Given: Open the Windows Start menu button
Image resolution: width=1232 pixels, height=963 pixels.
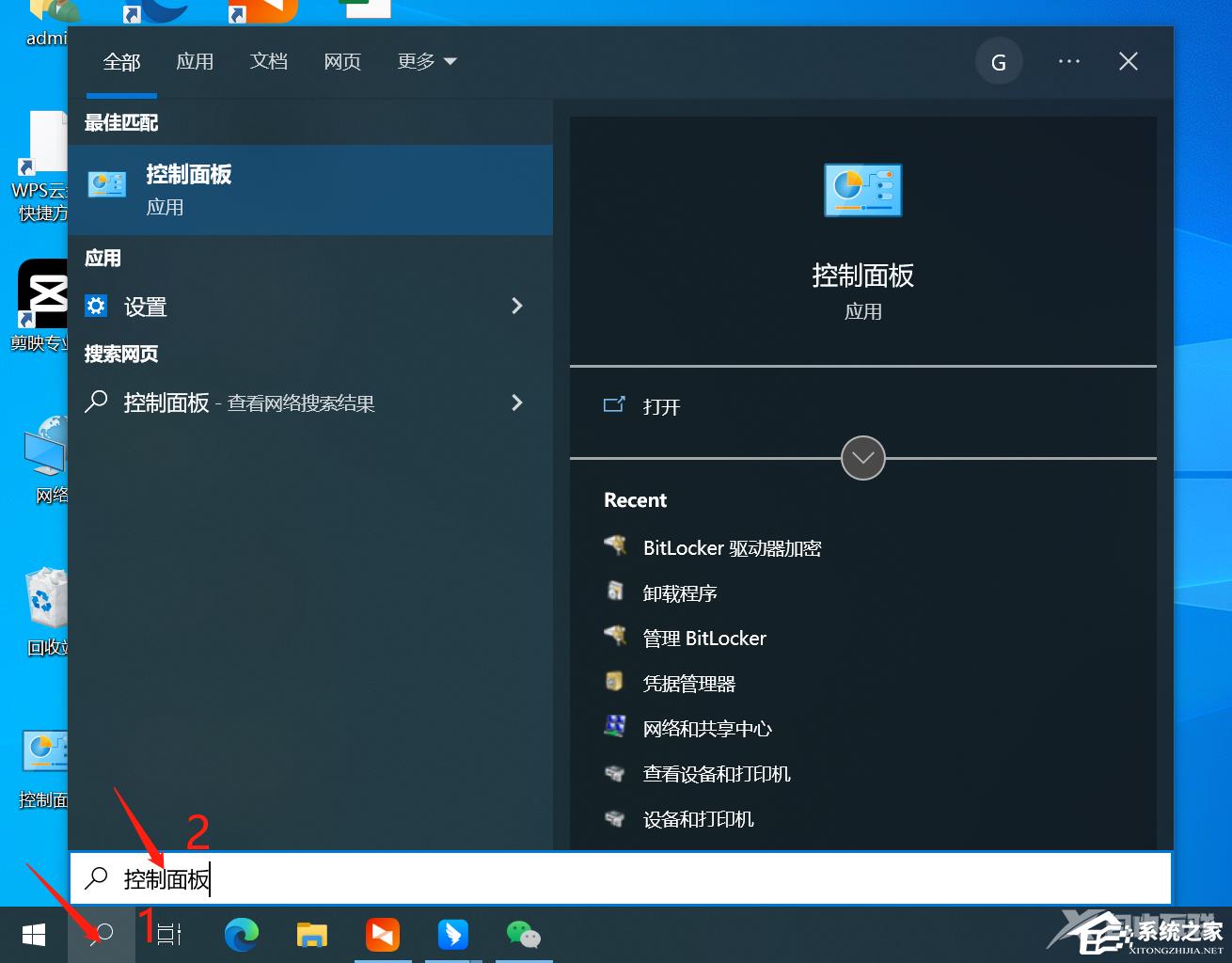Looking at the screenshot, I should [x=34, y=935].
